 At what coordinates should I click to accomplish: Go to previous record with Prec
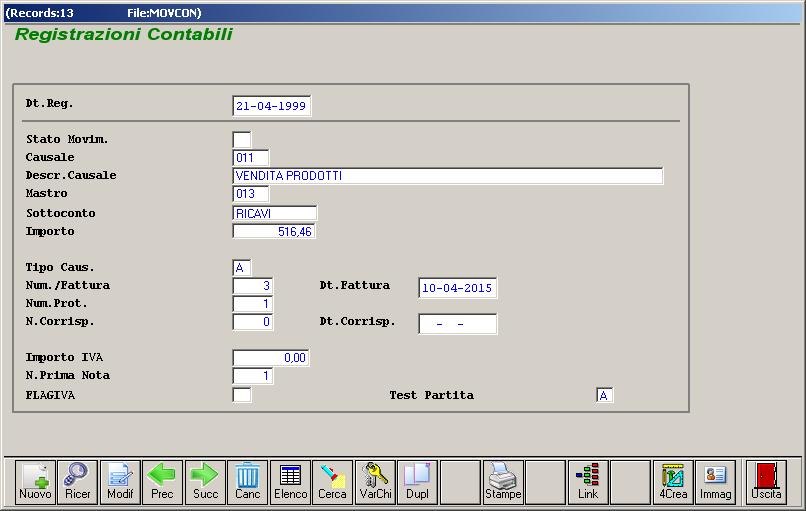(x=162, y=481)
